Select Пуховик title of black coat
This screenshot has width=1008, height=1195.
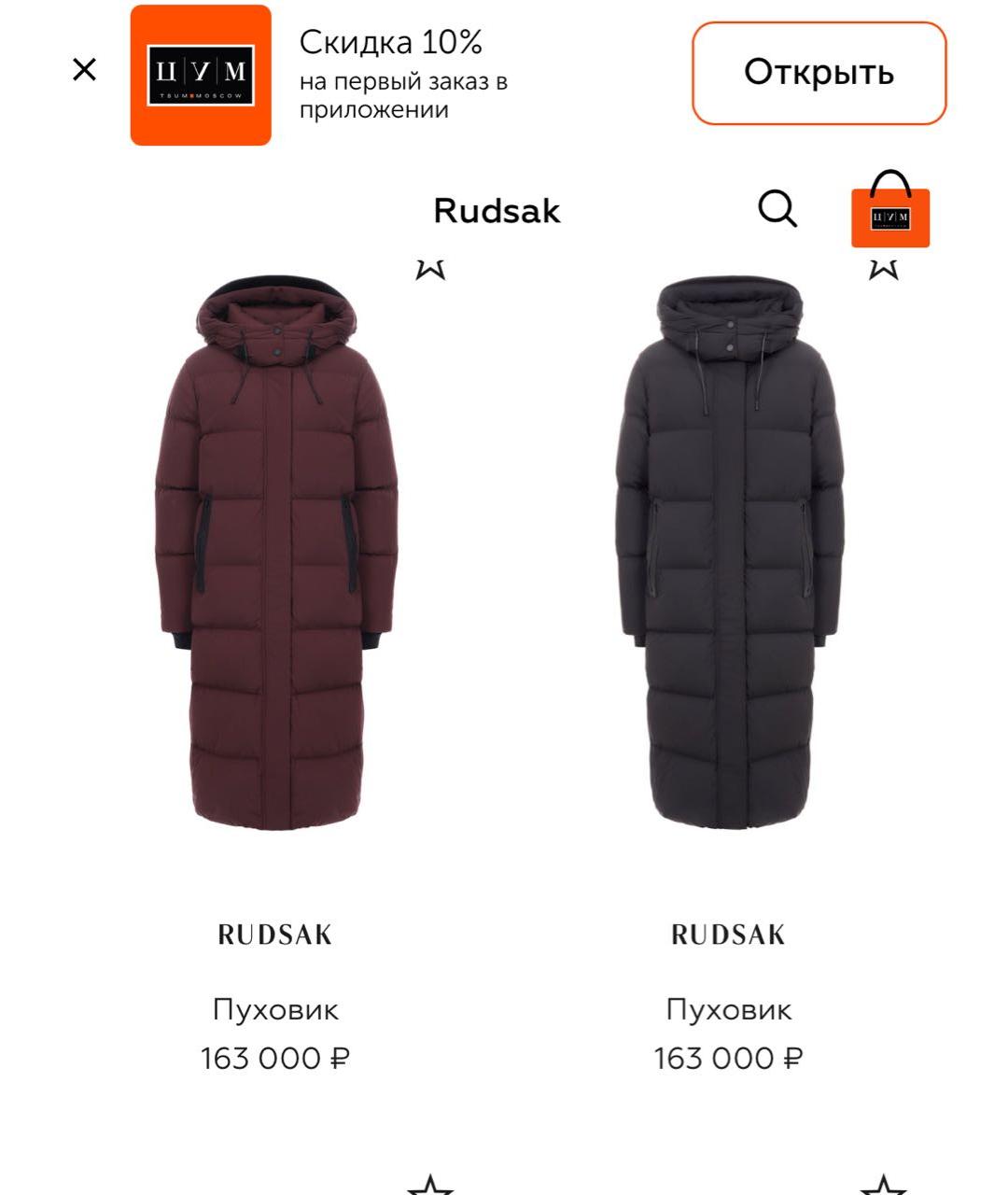(x=729, y=1009)
